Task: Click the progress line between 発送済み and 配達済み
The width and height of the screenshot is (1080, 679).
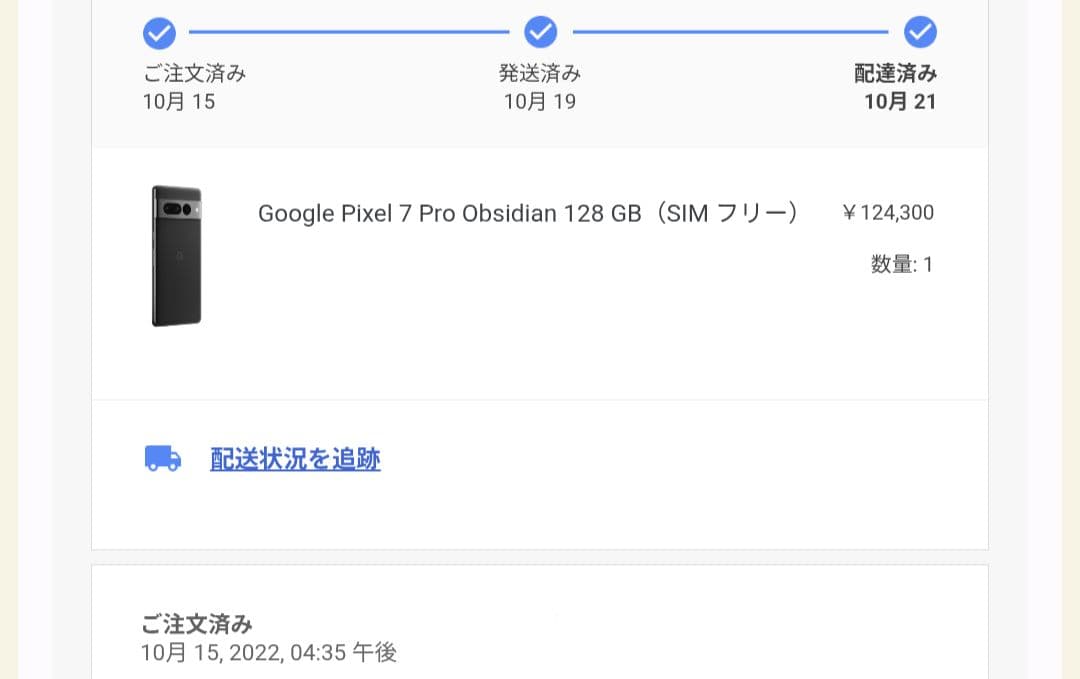Action: [x=730, y=31]
